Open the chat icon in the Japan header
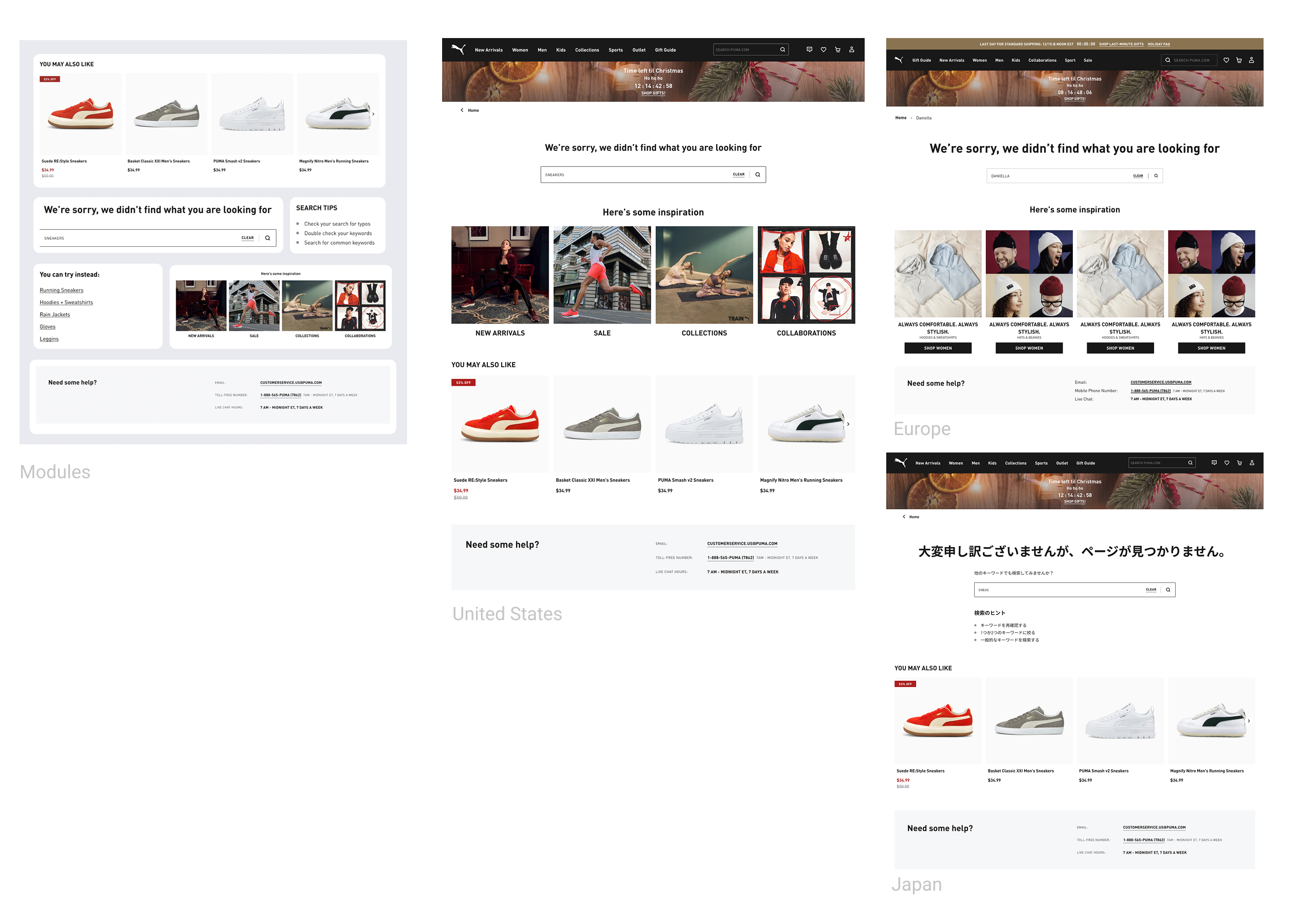This screenshot has height=905, width=1316. (1214, 463)
